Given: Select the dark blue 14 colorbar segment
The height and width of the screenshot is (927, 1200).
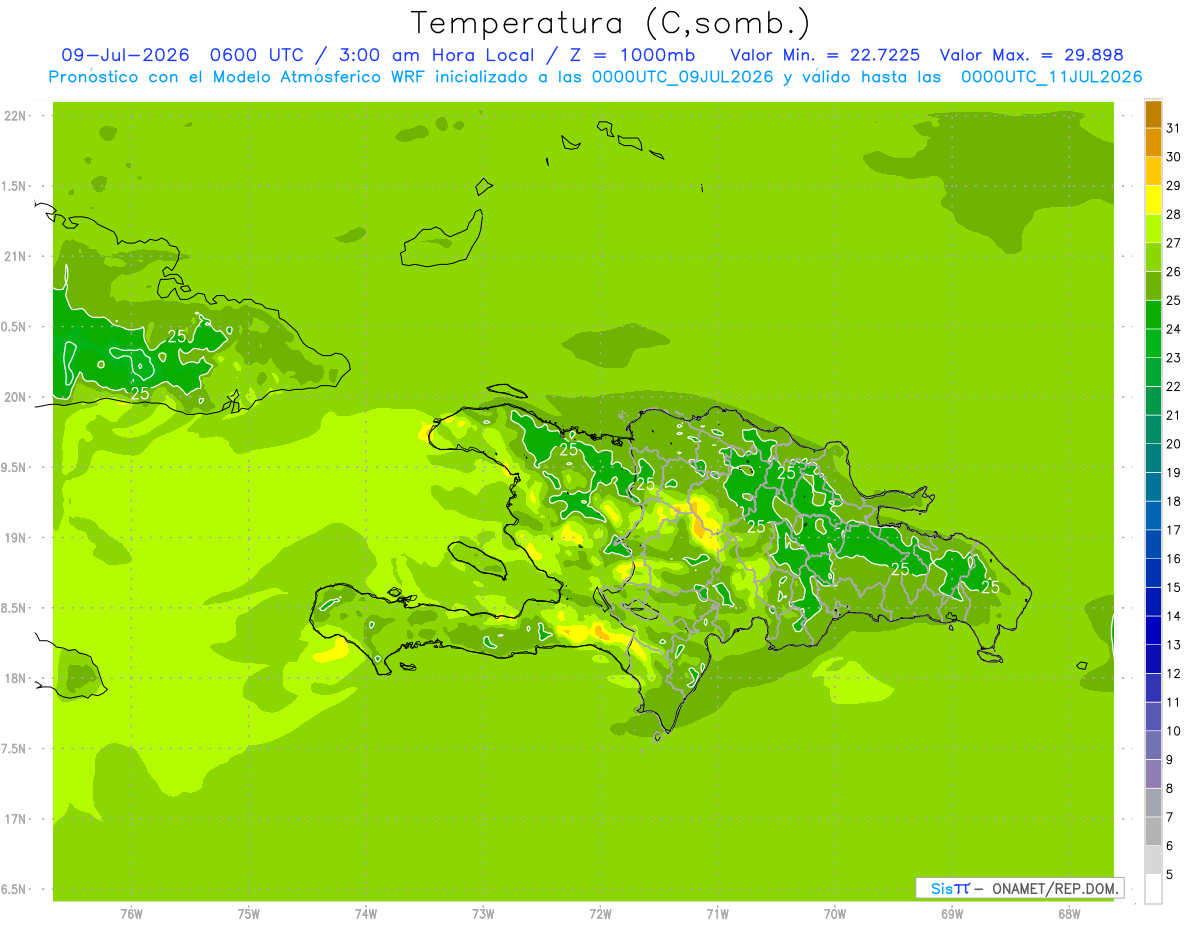Looking at the screenshot, I should tap(1153, 602).
